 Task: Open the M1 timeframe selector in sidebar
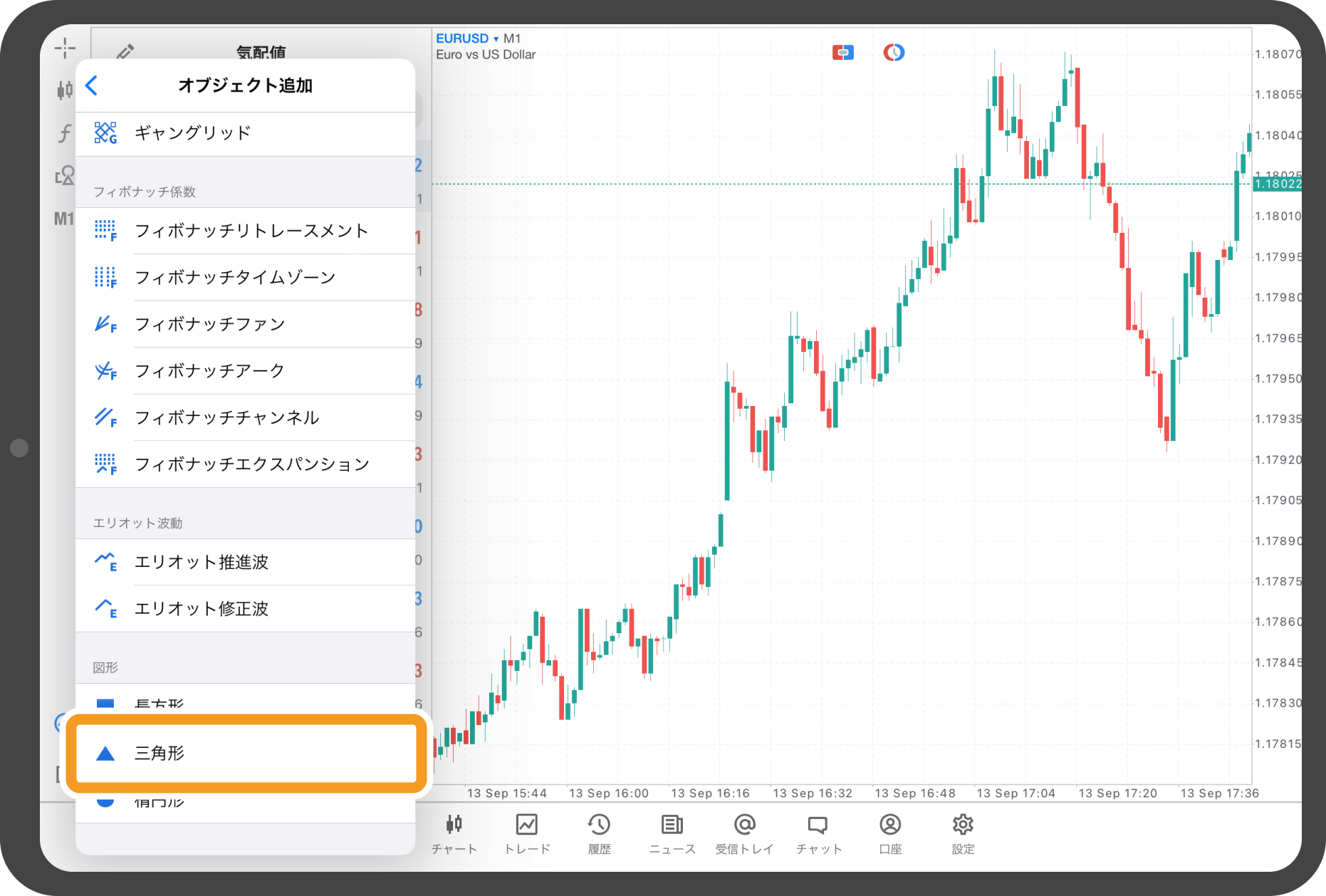pyautogui.click(x=64, y=219)
